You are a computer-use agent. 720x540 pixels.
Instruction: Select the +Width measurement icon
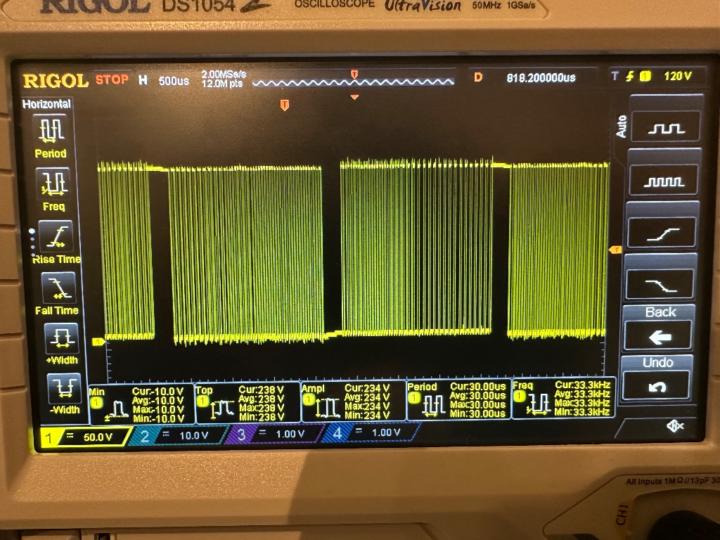click(62, 339)
